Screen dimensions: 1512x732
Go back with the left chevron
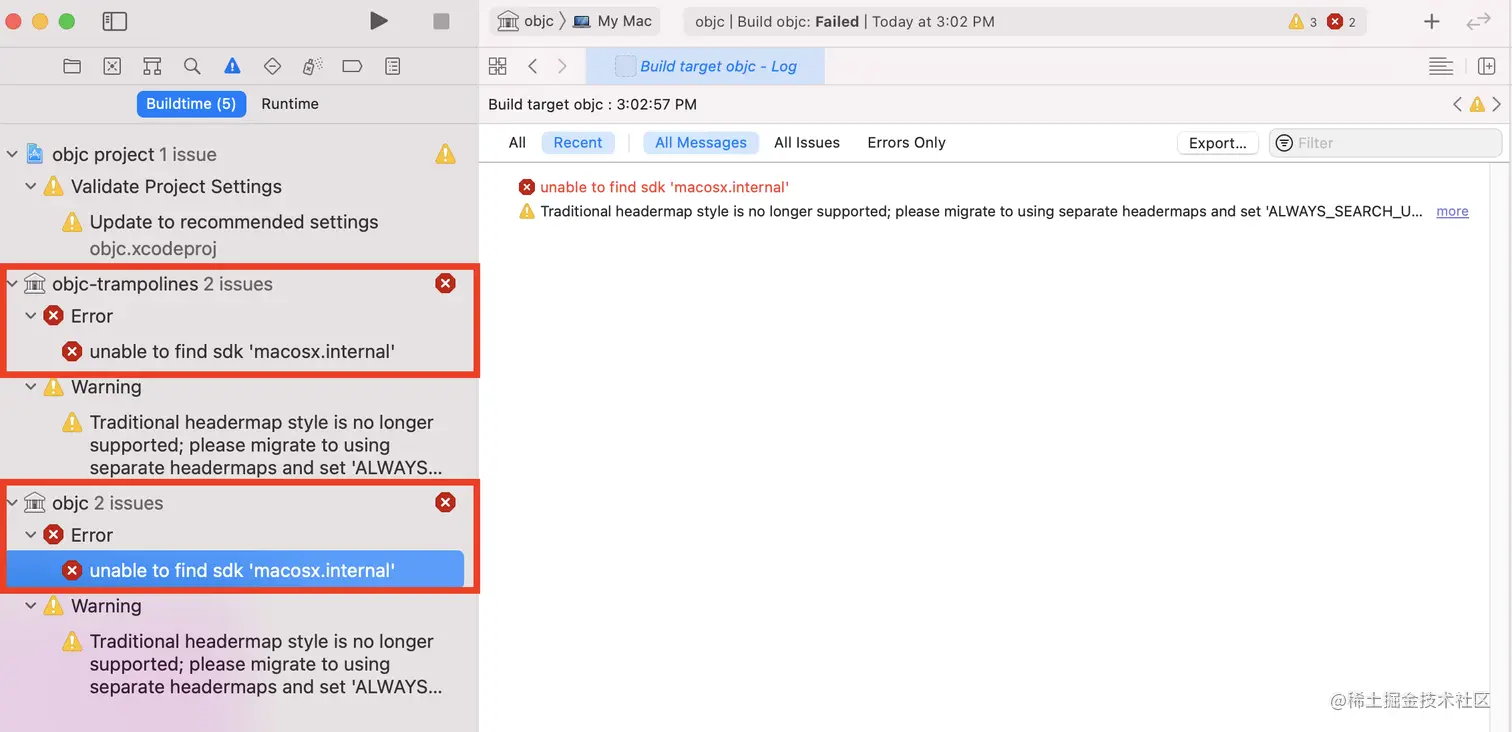point(533,66)
